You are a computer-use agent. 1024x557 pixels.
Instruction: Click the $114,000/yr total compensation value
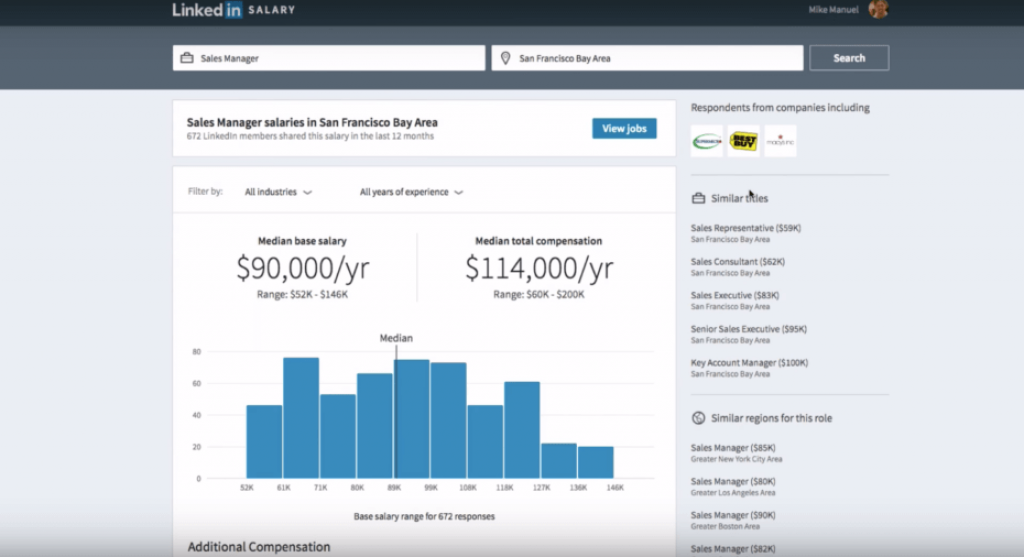539,268
